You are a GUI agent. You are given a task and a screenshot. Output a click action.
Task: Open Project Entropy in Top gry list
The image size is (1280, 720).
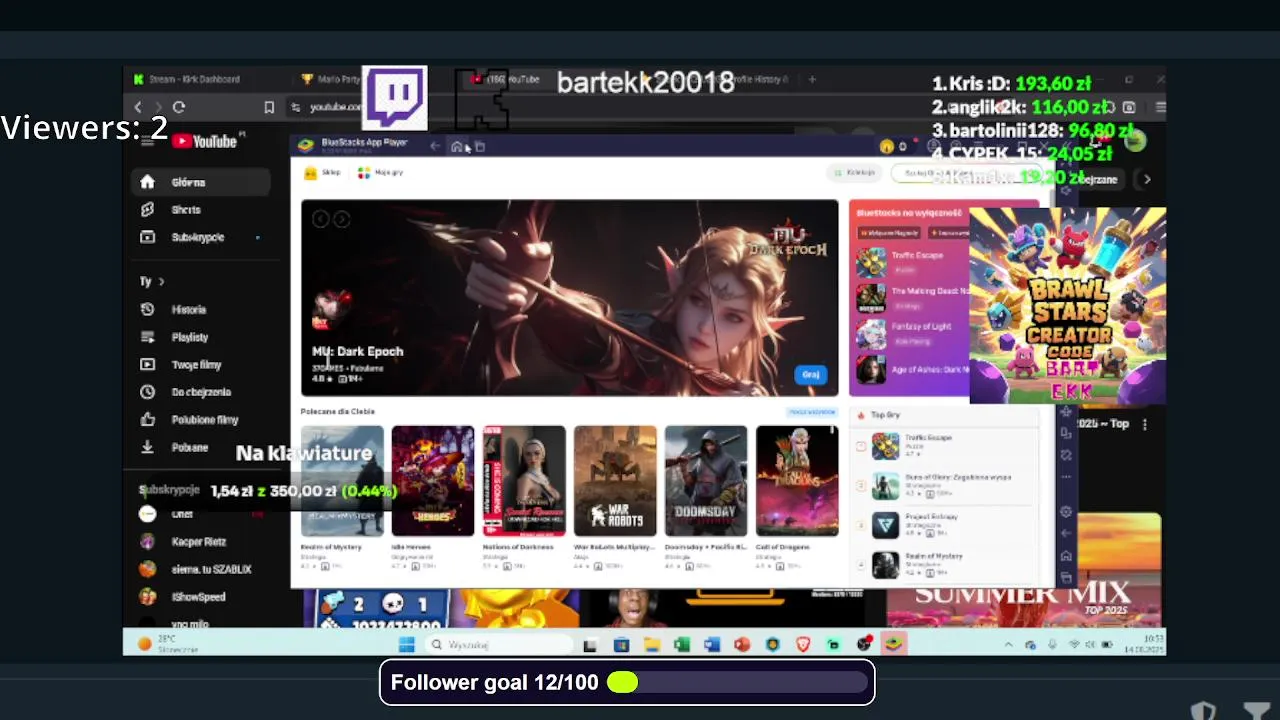[940, 525]
